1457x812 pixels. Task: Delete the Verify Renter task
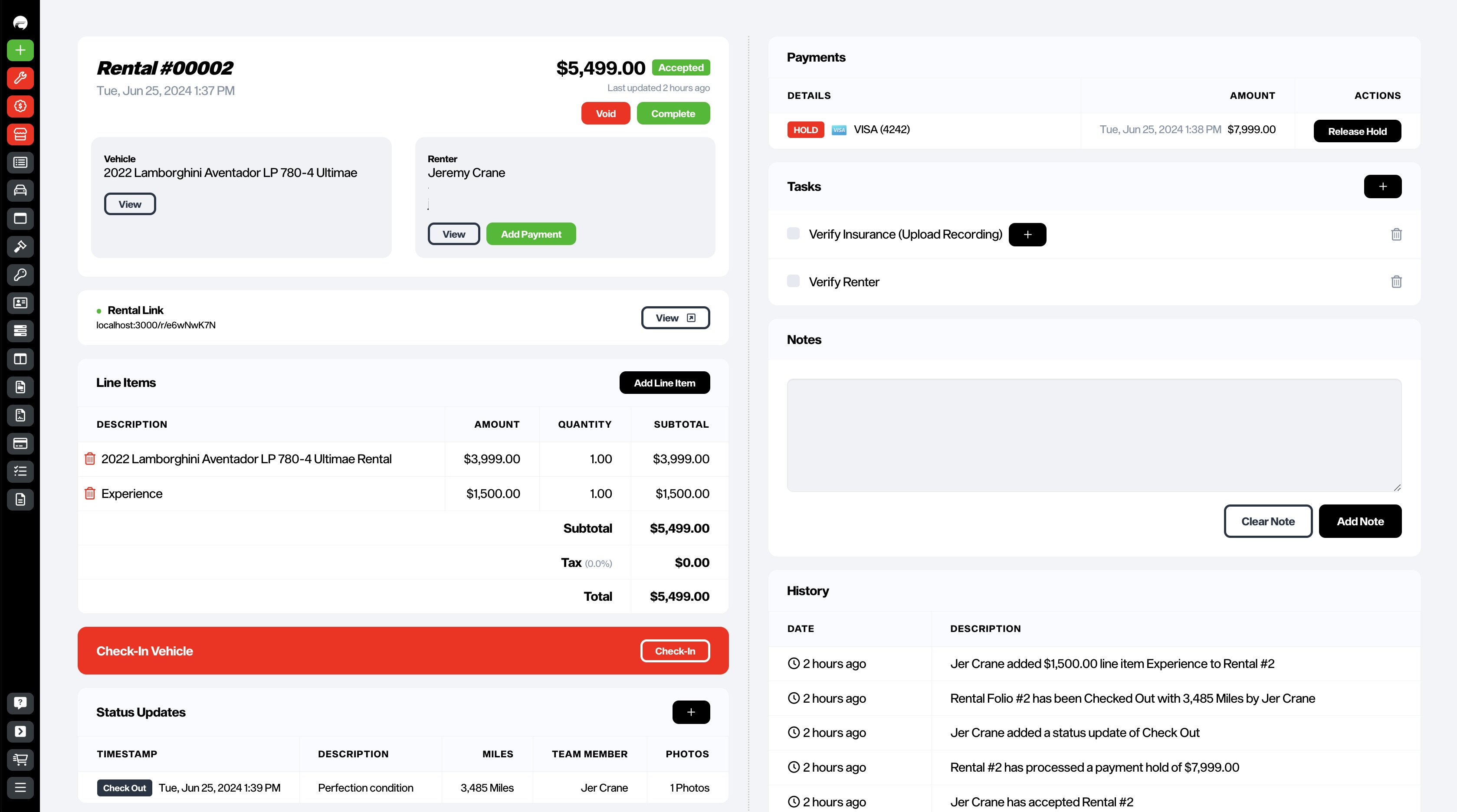tap(1396, 282)
